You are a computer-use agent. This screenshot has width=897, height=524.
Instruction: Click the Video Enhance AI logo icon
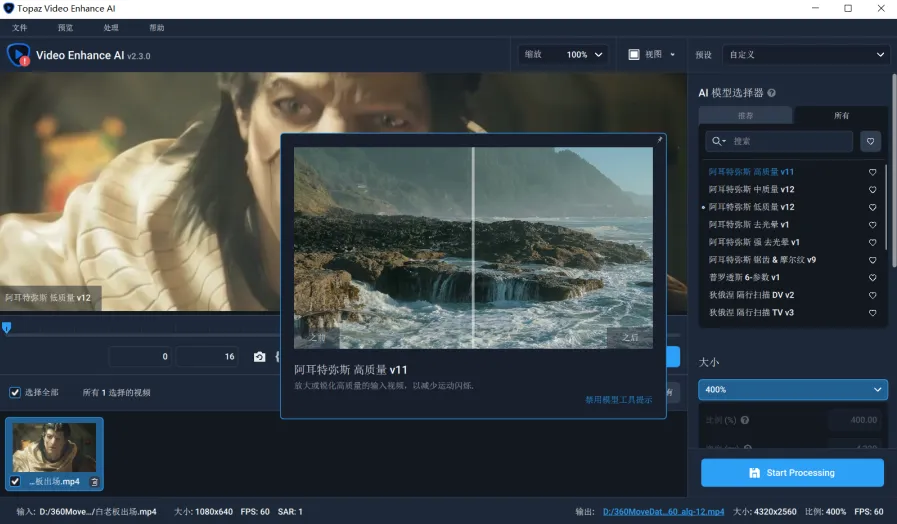pyautogui.click(x=19, y=55)
